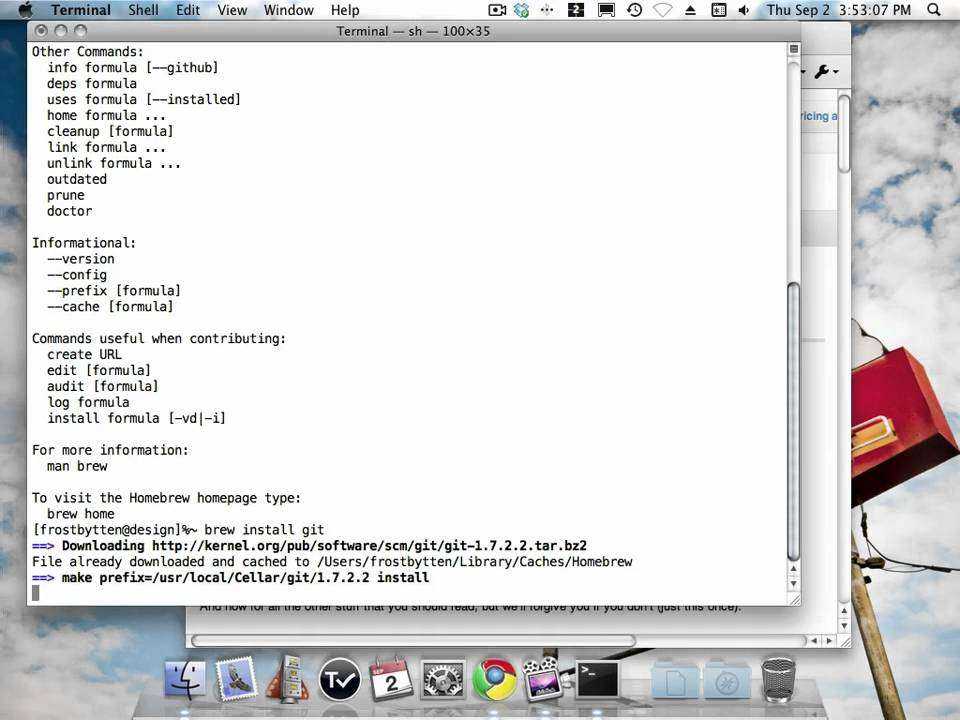The width and height of the screenshot is (960, 720).
Task: Open the Time Machine menu bar icon
Action: tap(634, 10)
